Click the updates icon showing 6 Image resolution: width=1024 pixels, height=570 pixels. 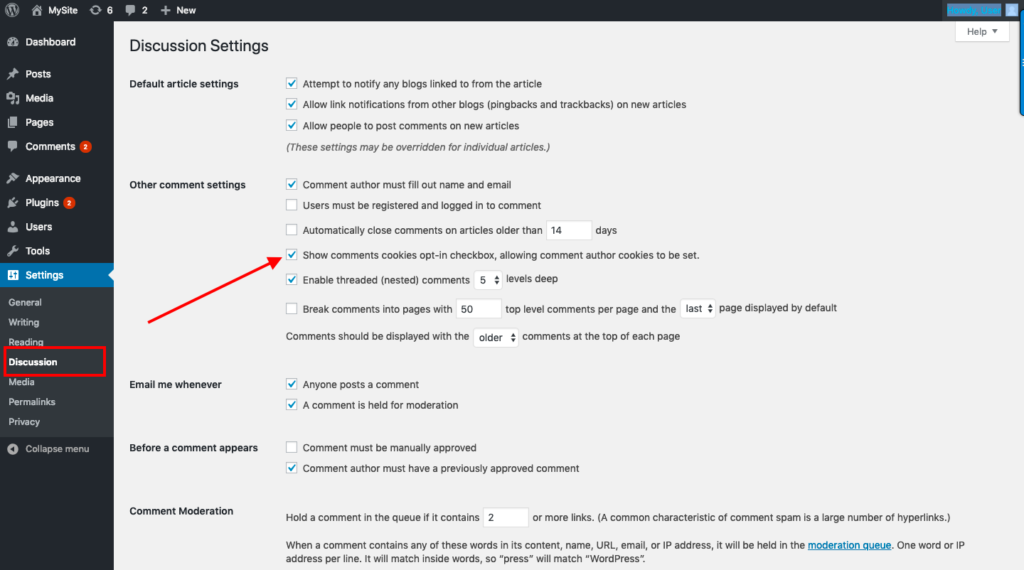pyautogui.click(x=95, y=10)
